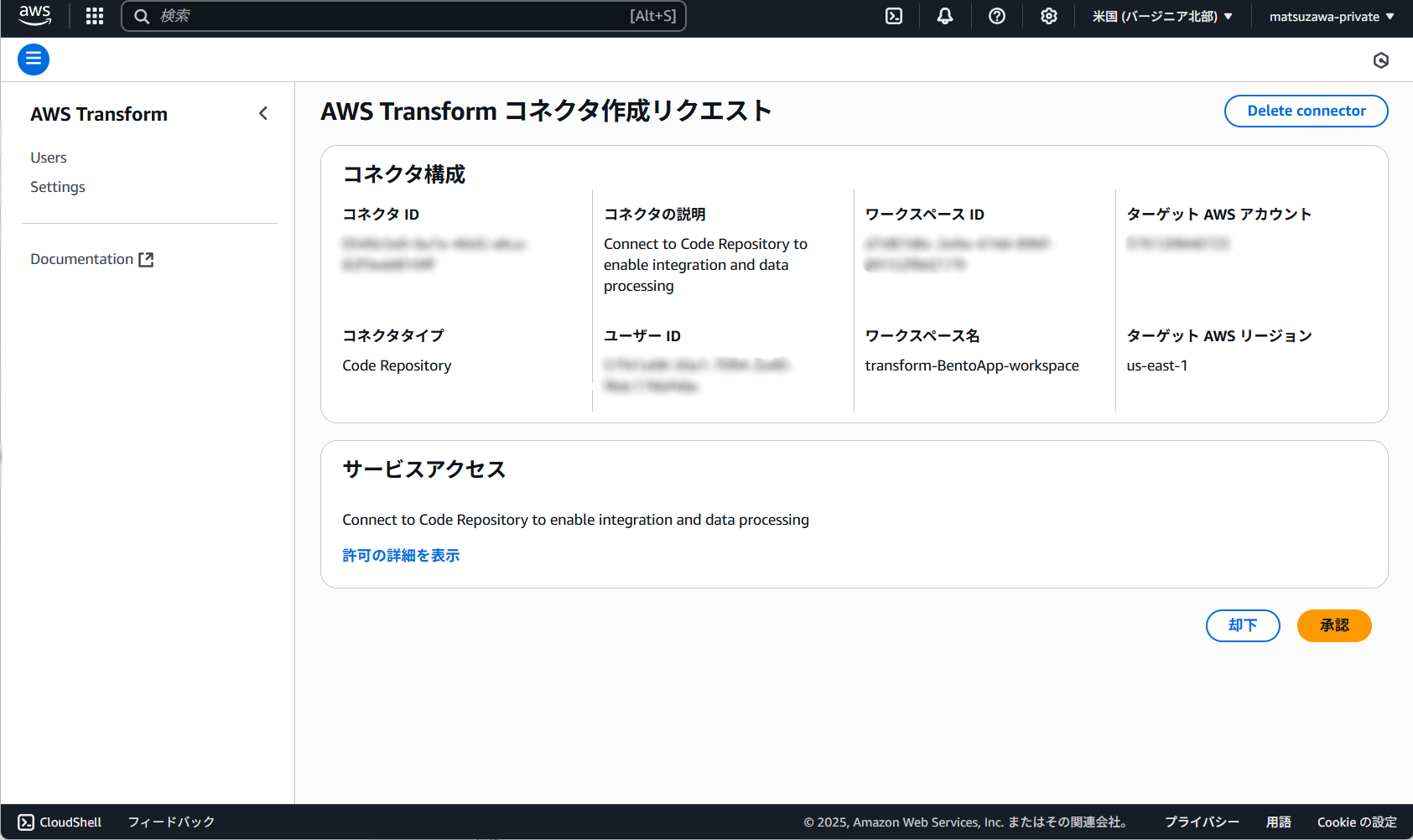Open the console settings gear icon
The height and width of the screenshot is (840, 1413).
1049,16
